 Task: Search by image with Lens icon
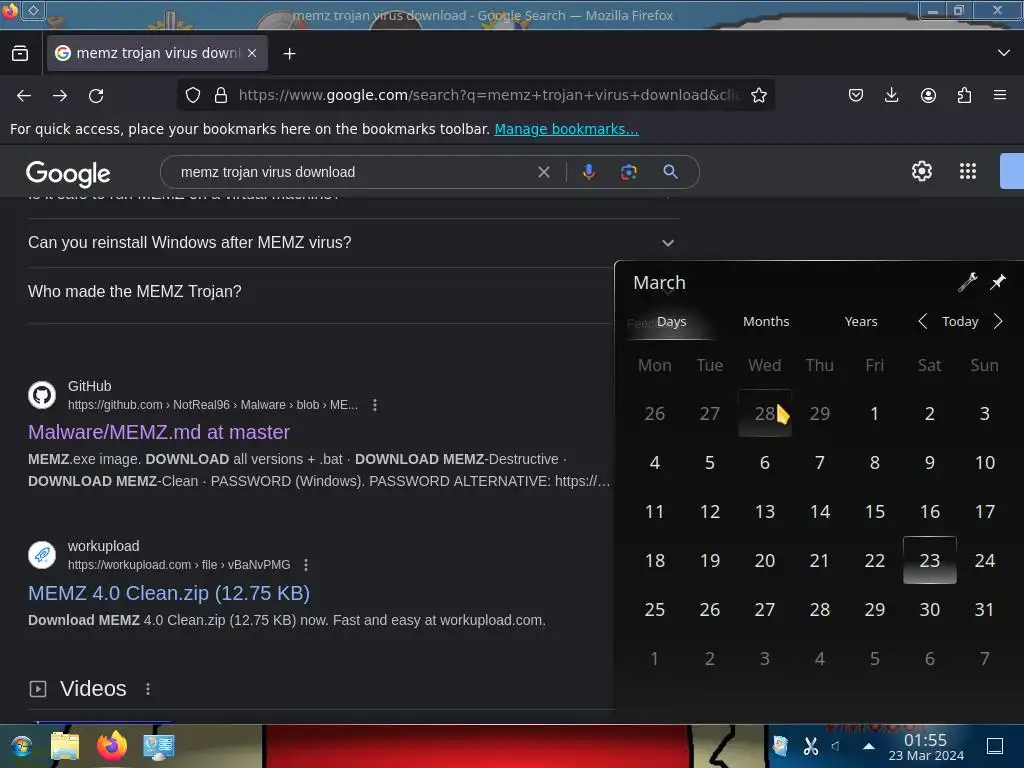pos(628,172)
